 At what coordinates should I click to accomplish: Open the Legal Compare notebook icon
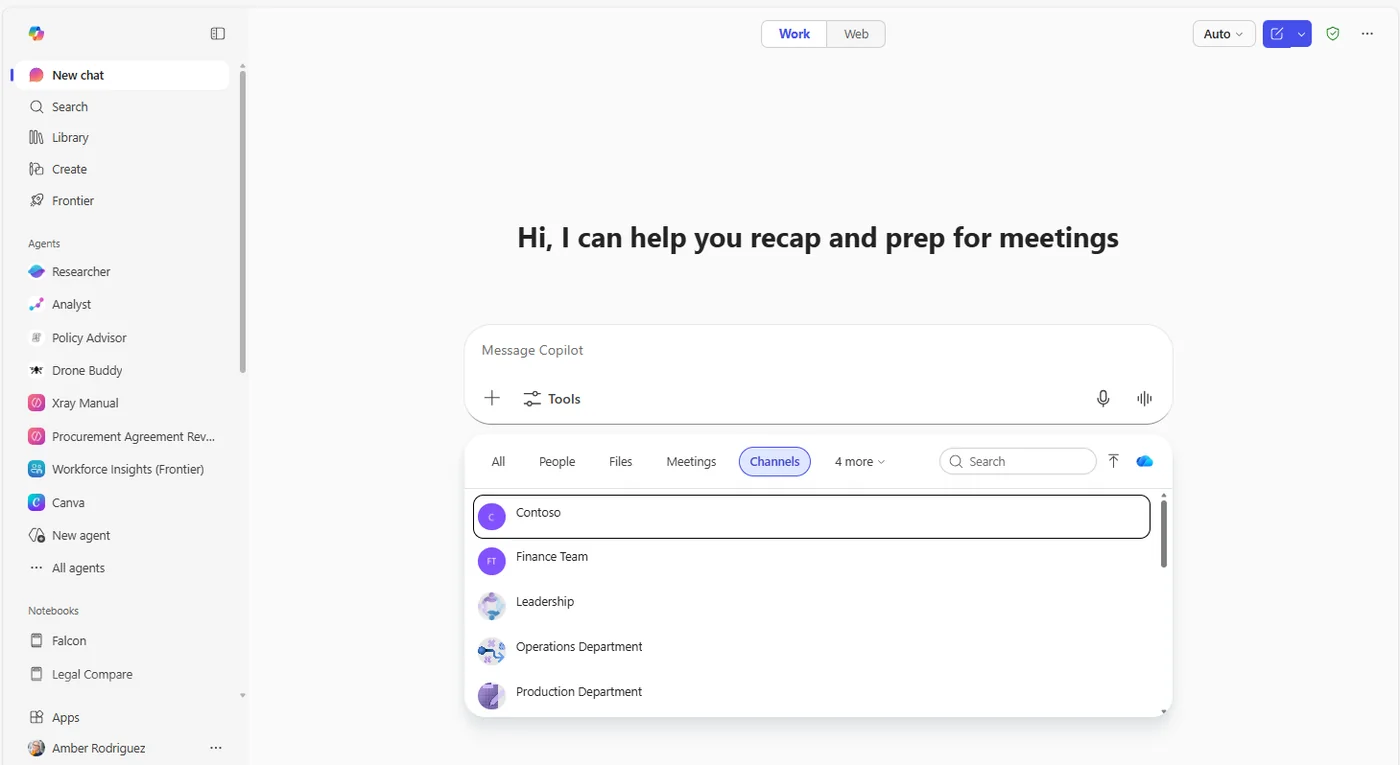37,674
